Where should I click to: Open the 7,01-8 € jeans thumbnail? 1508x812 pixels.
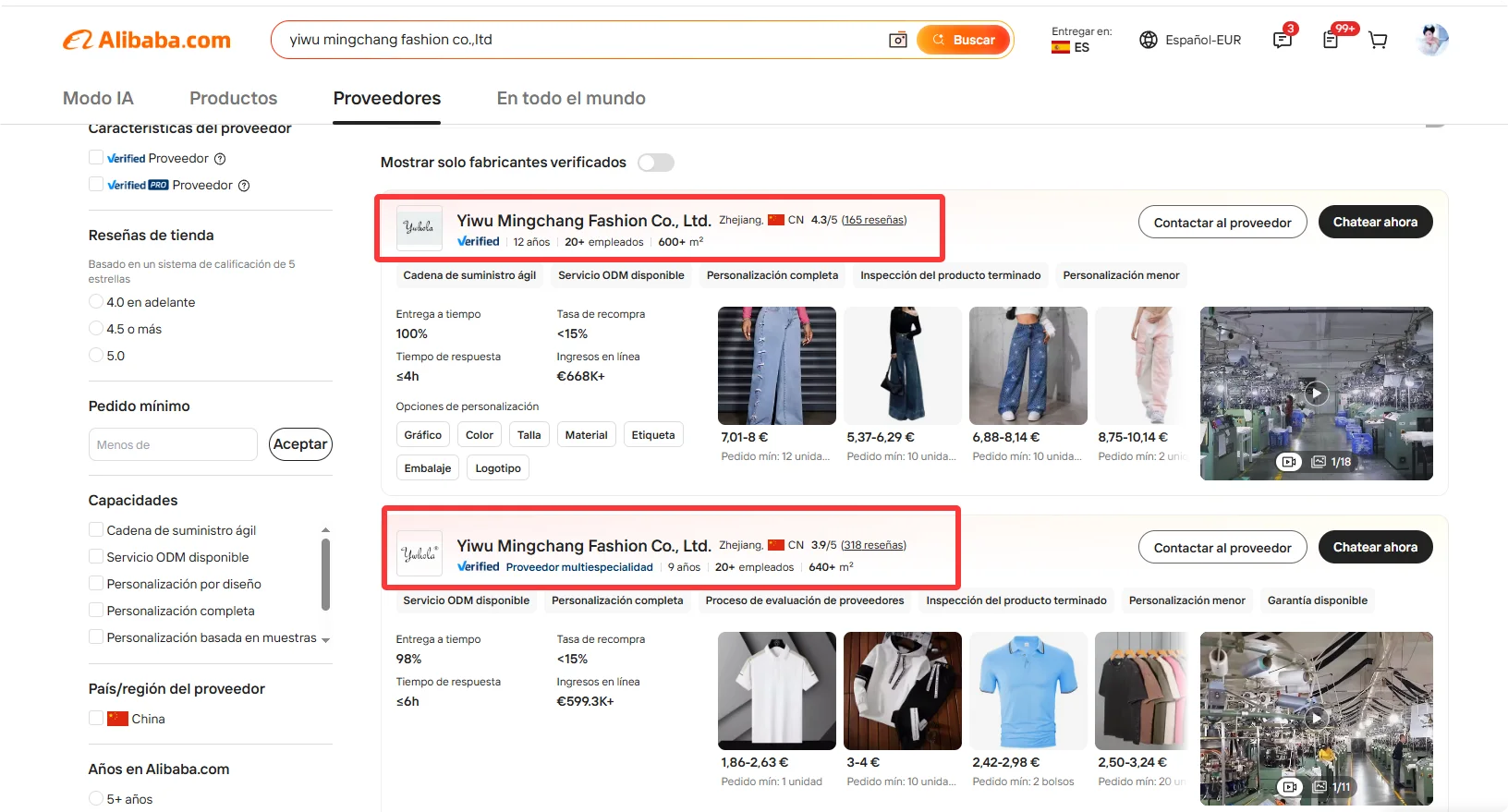777,366
